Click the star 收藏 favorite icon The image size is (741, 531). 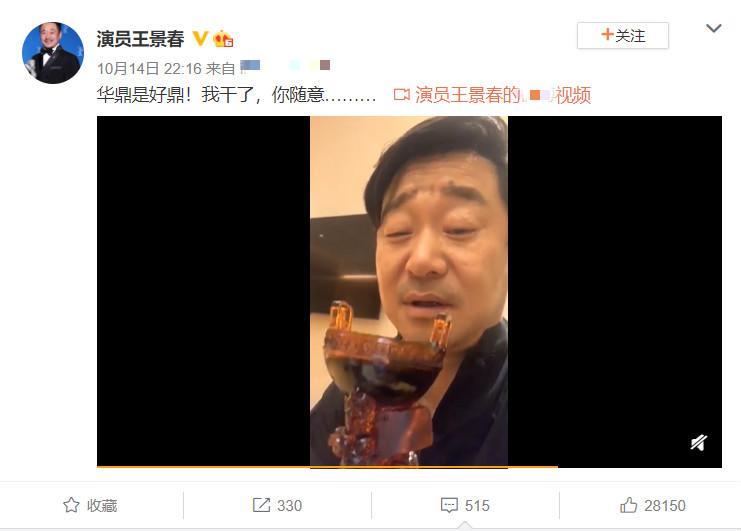coord(71,505)
